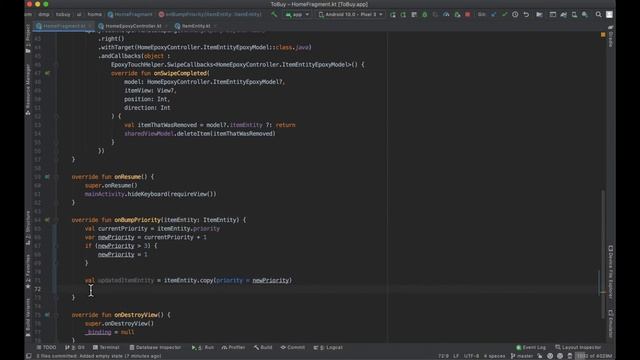Click the Profile app icon in toolbar
The image size is (640, 360).
pos(446,15)
